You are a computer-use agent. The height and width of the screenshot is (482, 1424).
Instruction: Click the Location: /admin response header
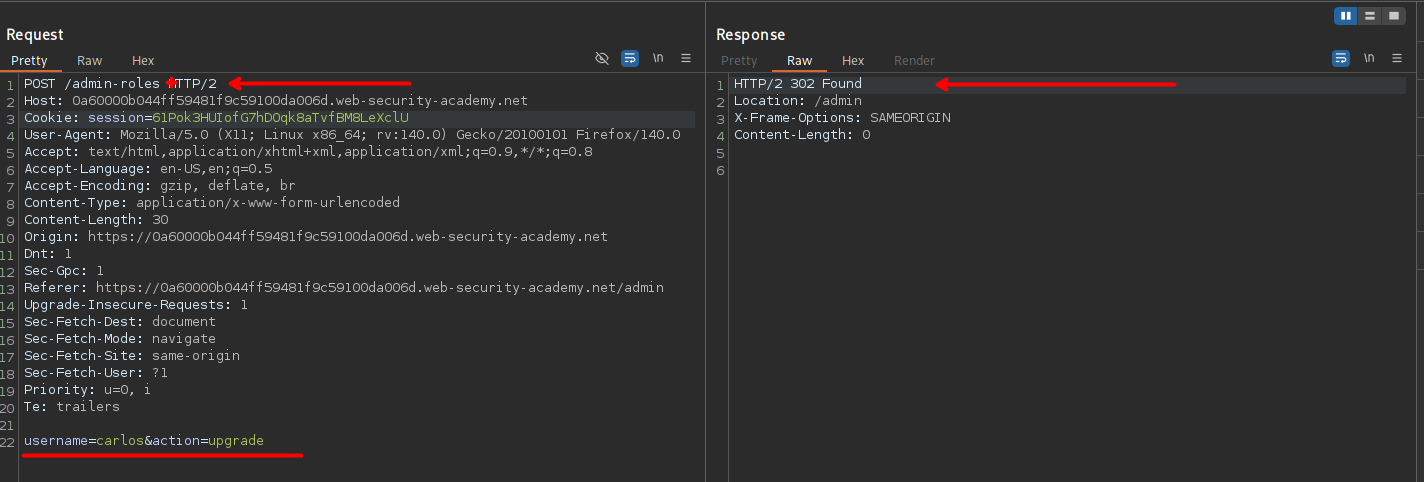pos(797,101)
